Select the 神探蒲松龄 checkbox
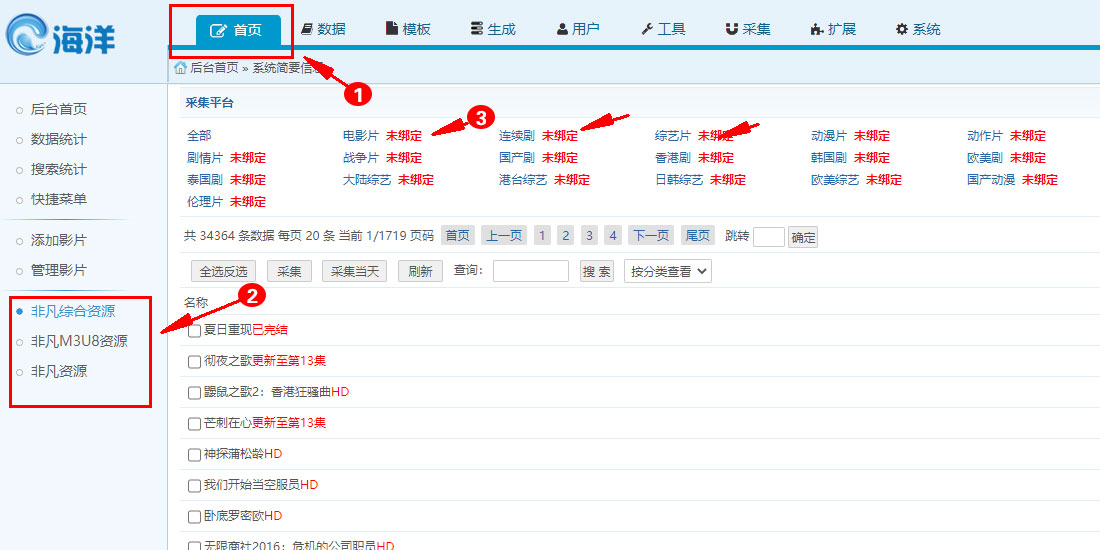The image size is (1100, 550). pyautogui.click(x=194, y=455)
